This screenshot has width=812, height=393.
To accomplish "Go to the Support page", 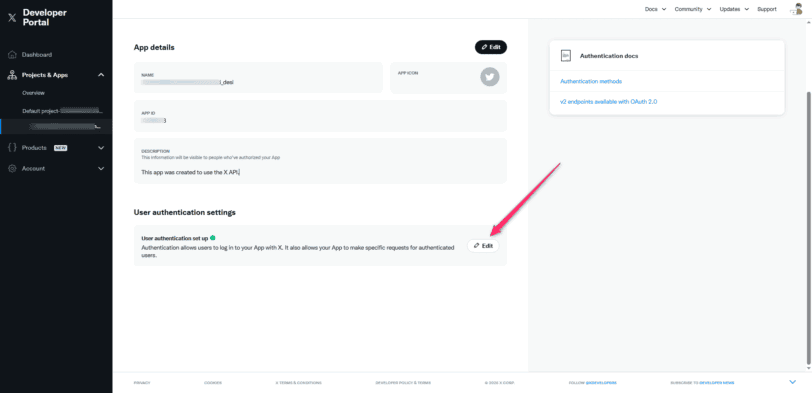I will pos(766,9).
